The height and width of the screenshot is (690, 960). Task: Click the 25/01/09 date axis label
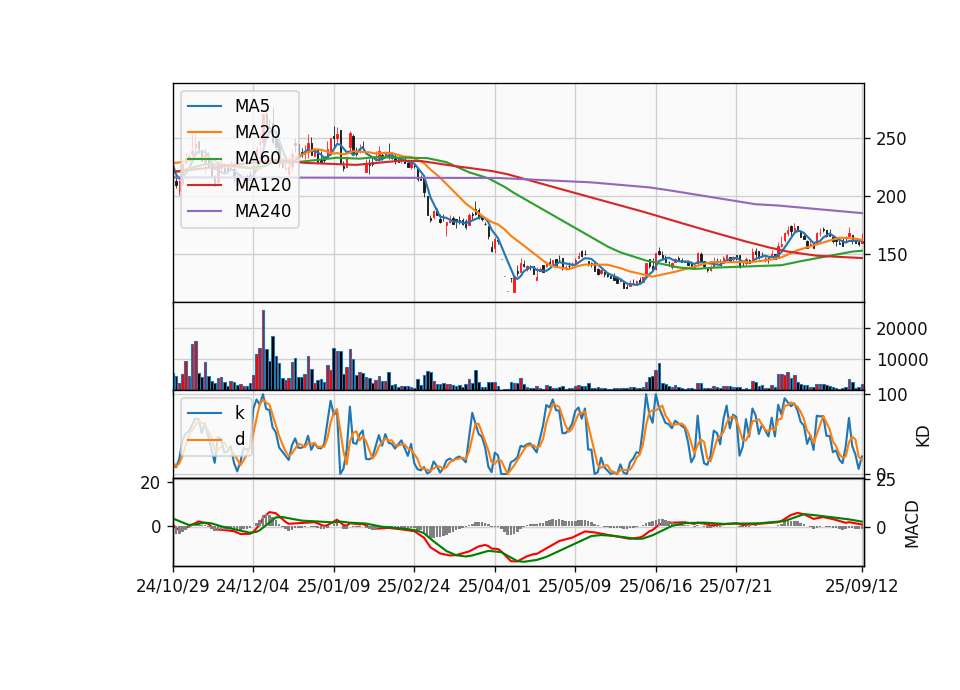pyautogui.click(x=334, y=586)
